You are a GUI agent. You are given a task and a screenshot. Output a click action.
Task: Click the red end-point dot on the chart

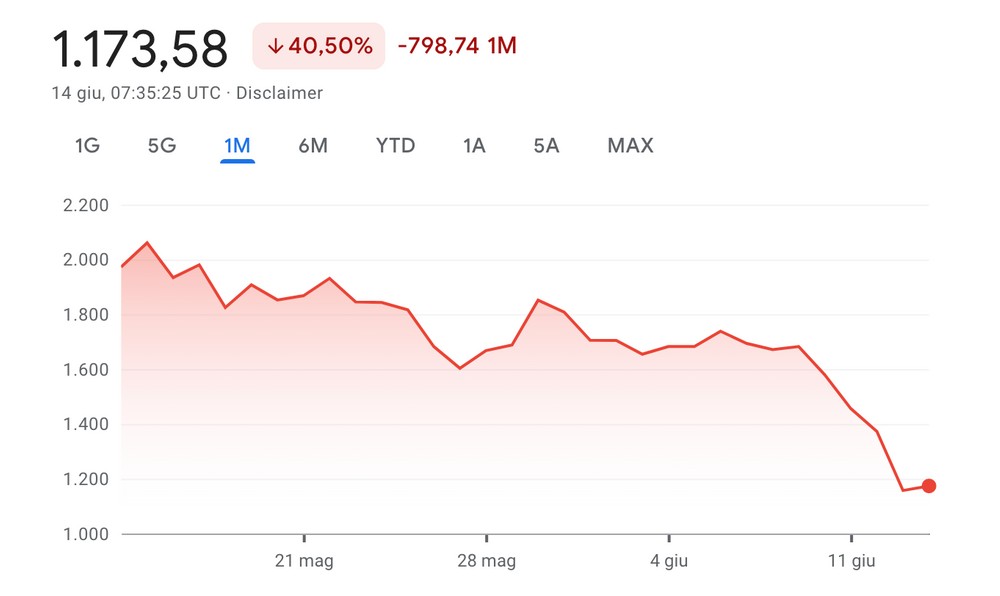point(929,486)
